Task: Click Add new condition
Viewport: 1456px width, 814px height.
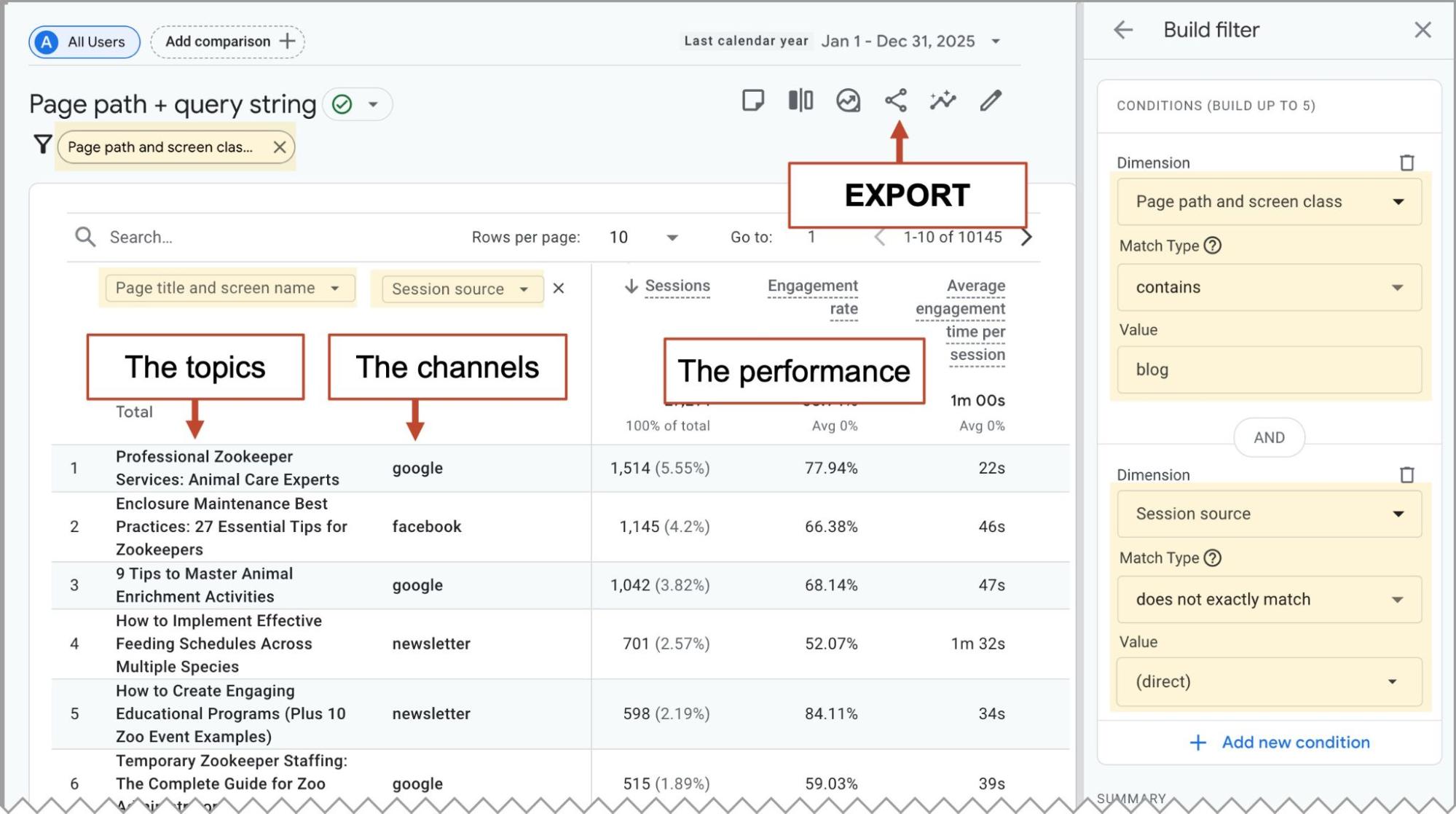Action: click(1280, 743)
